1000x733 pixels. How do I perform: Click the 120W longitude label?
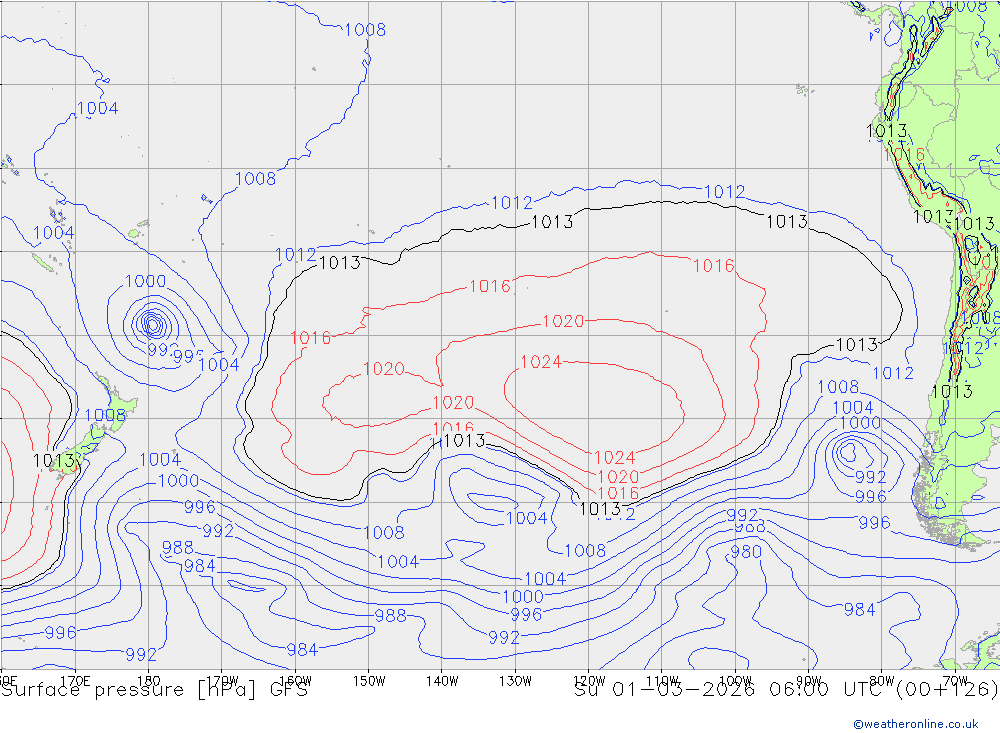point(589,681)
